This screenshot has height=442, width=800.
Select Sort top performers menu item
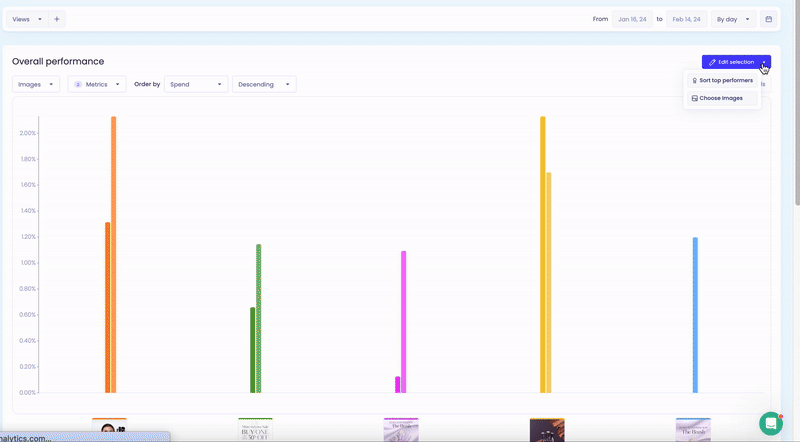tap(722, 81)
